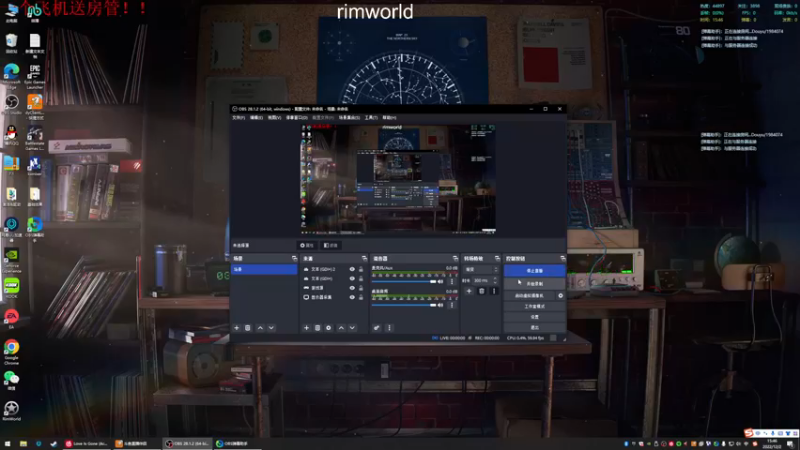Open the transition type dropdown

pos(481,269)
